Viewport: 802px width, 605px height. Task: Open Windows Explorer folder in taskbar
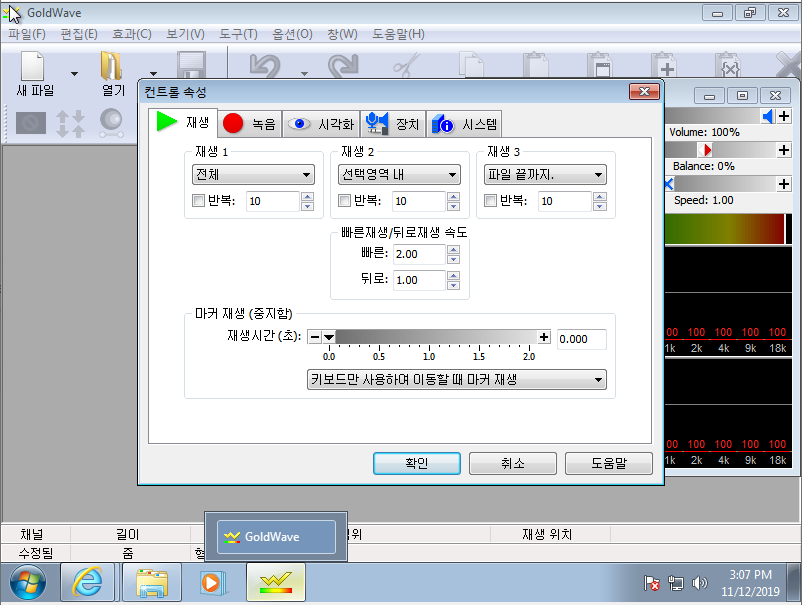click(x=152, y=582)
